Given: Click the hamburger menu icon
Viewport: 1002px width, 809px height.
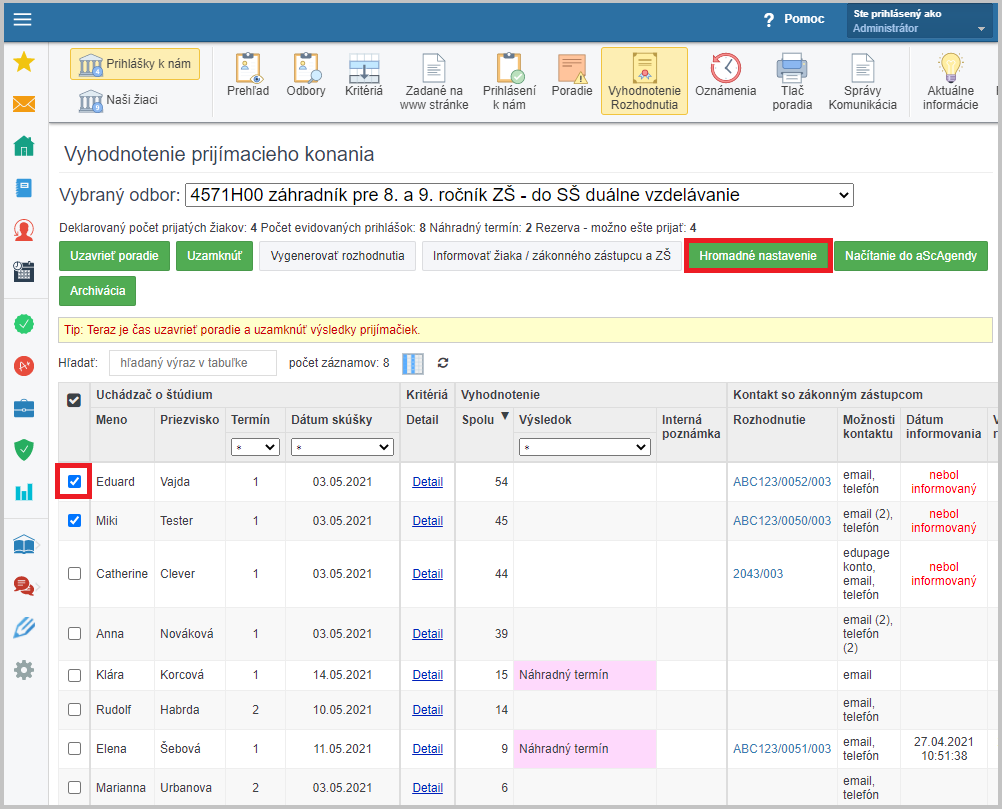Looking at the screenshot, I should 22,20.
